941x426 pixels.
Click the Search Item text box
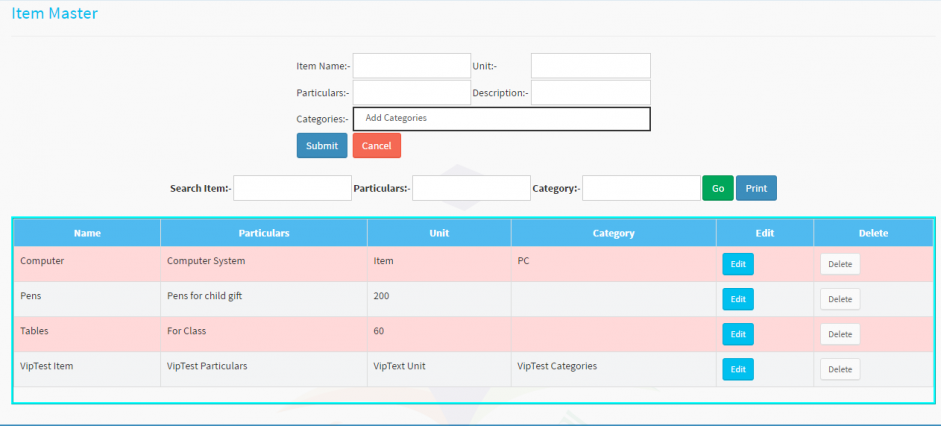(292, 188)
